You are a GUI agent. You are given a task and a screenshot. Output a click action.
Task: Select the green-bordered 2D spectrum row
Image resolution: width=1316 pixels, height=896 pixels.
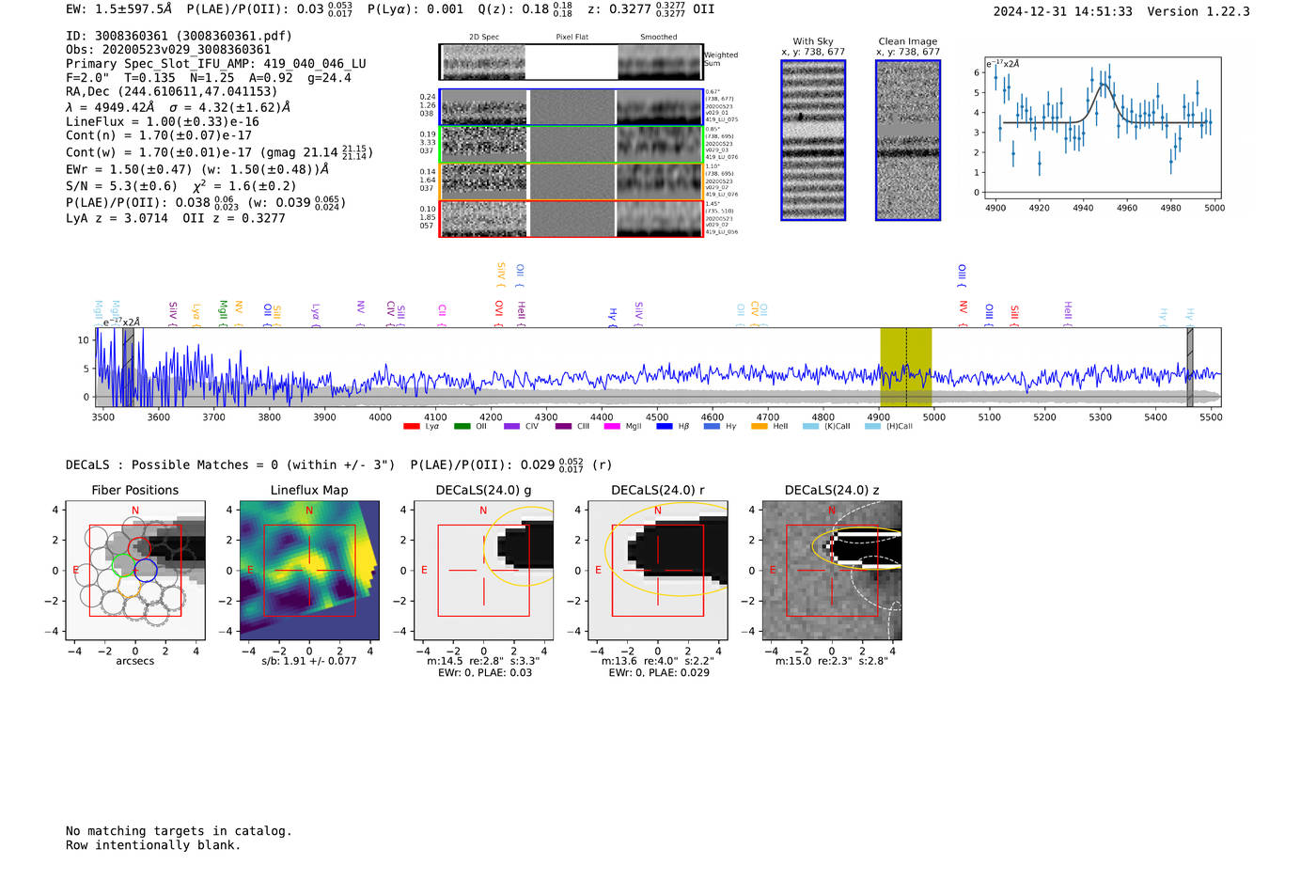coord(572,144)
